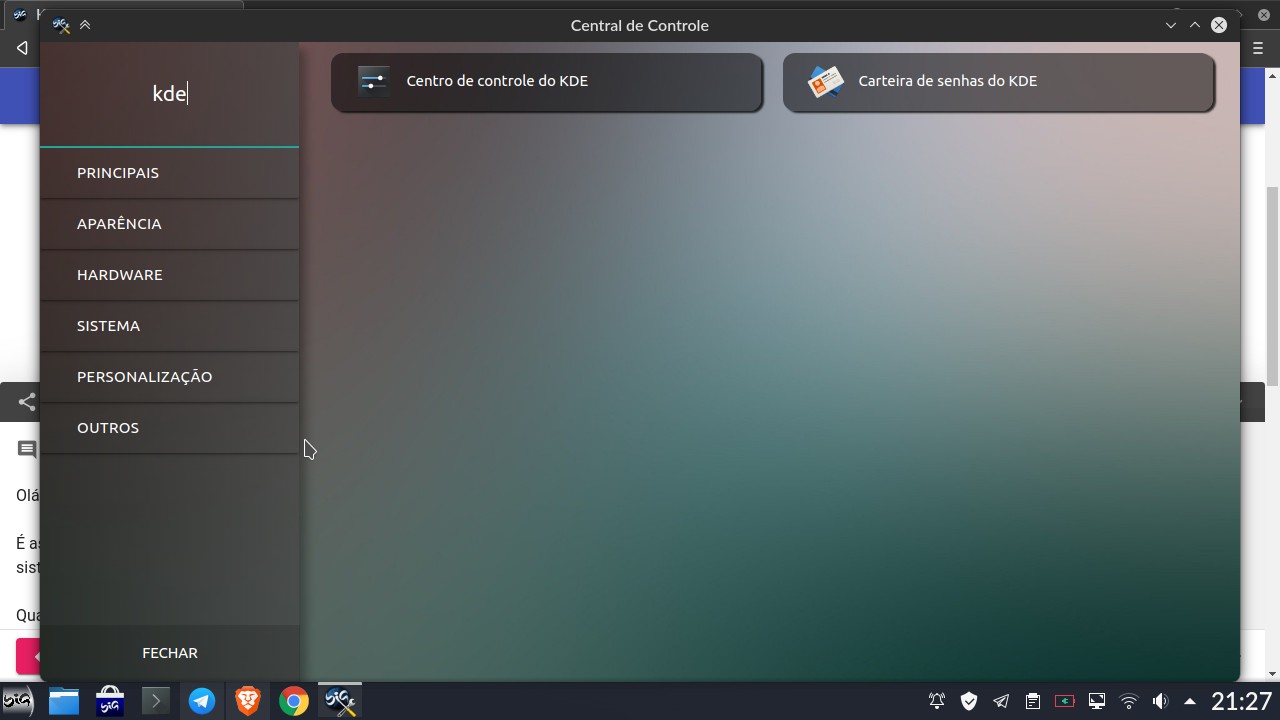
Task: Select the PERSONALIZAÇÃO category
Action: click(x=170, y=377)
